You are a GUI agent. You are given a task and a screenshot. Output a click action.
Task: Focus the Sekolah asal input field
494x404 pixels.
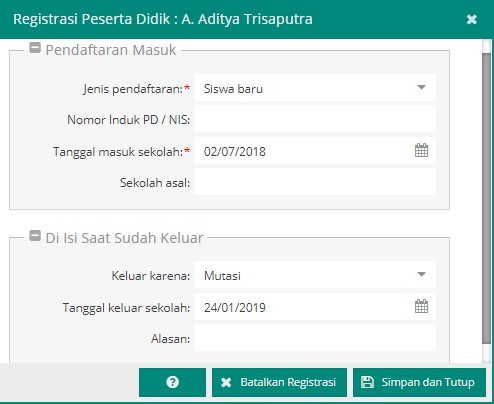[315, 182]
